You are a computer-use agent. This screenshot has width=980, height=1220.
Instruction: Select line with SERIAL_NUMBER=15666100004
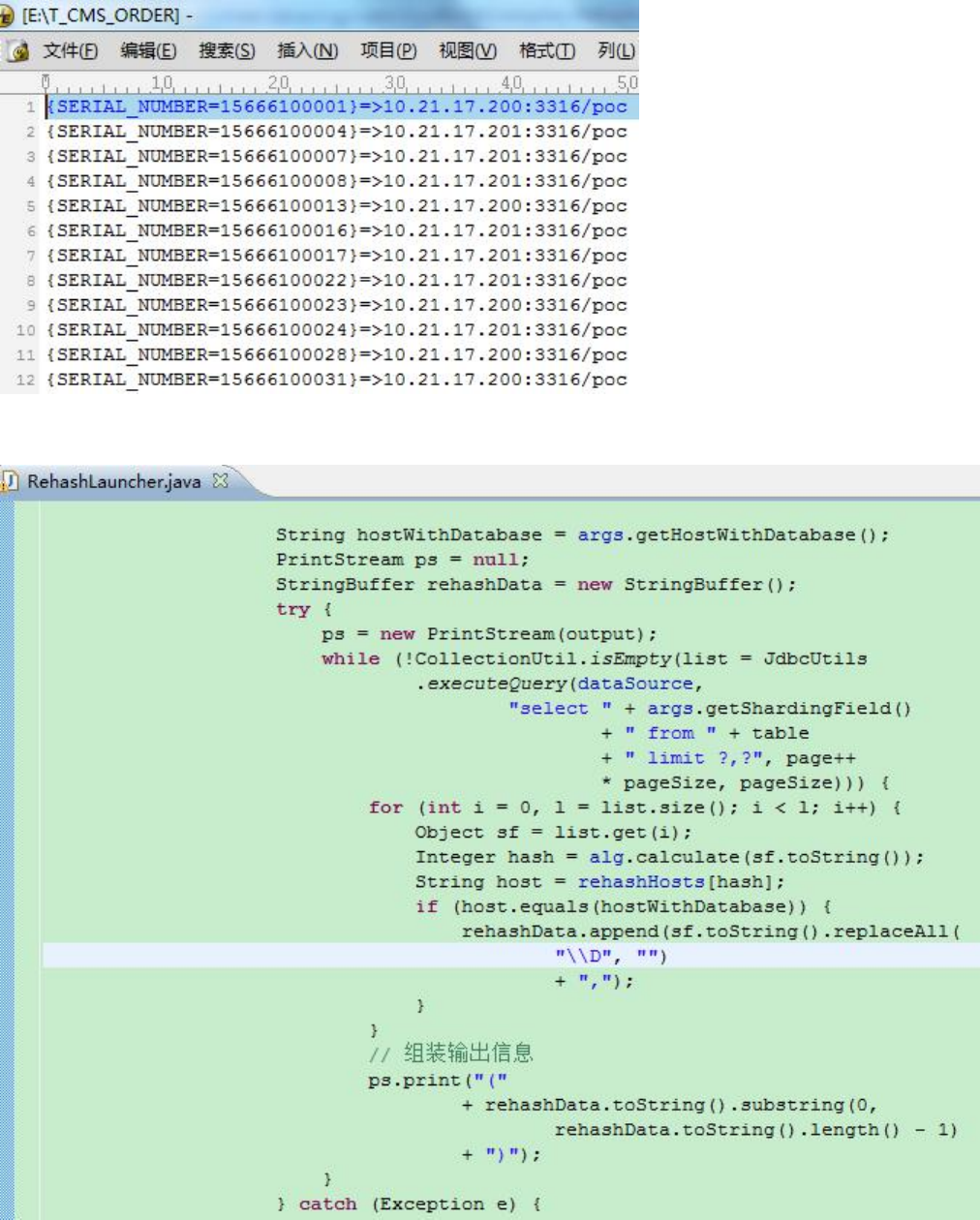tap(337, 132)
